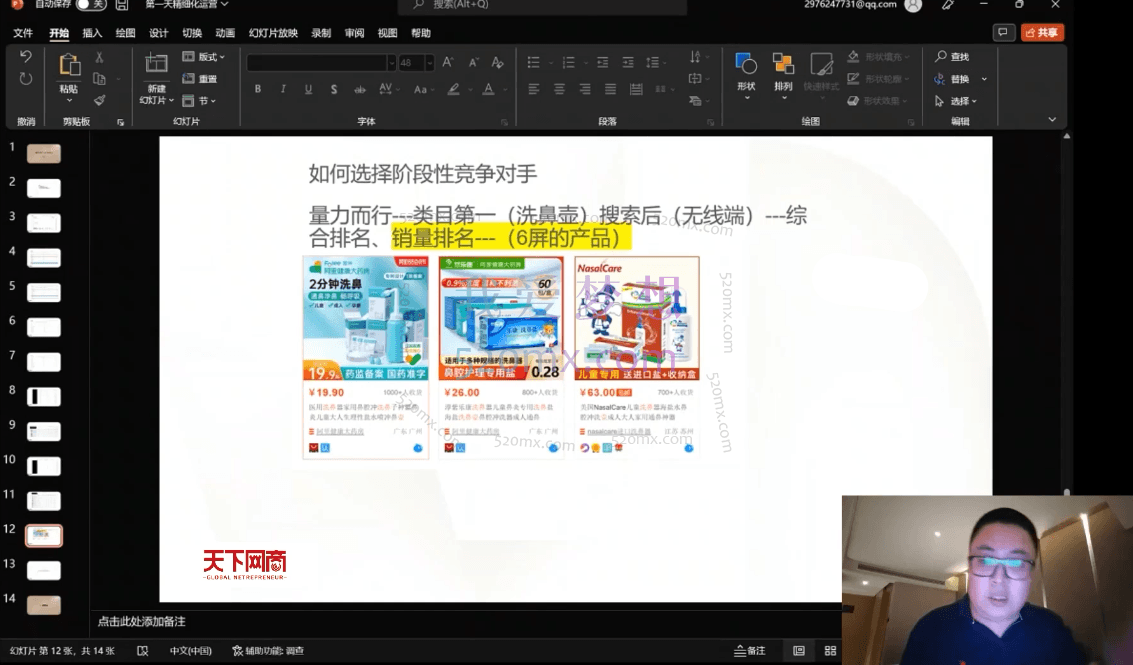This screenshot has height=665, width=1133.
Task: Click the Comments speech bubble icon
Action: pyautogui.click(x=1003, y=33)
